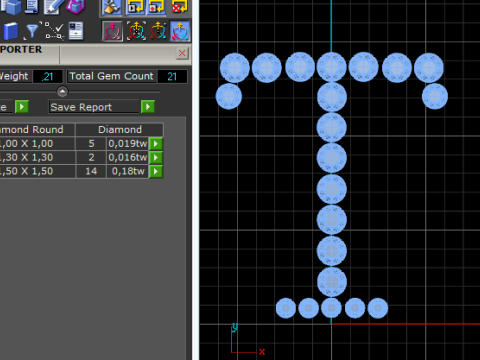Viewport: 480px width, 360px height.
Task: Click the dotted points checkmark selection icon
Action: (54, 31)
